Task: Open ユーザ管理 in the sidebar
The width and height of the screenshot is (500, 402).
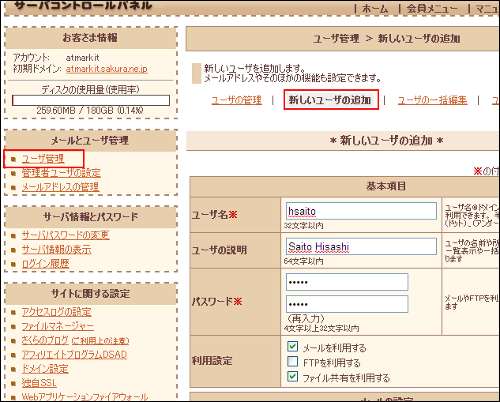Action: (x=43, y=159)
